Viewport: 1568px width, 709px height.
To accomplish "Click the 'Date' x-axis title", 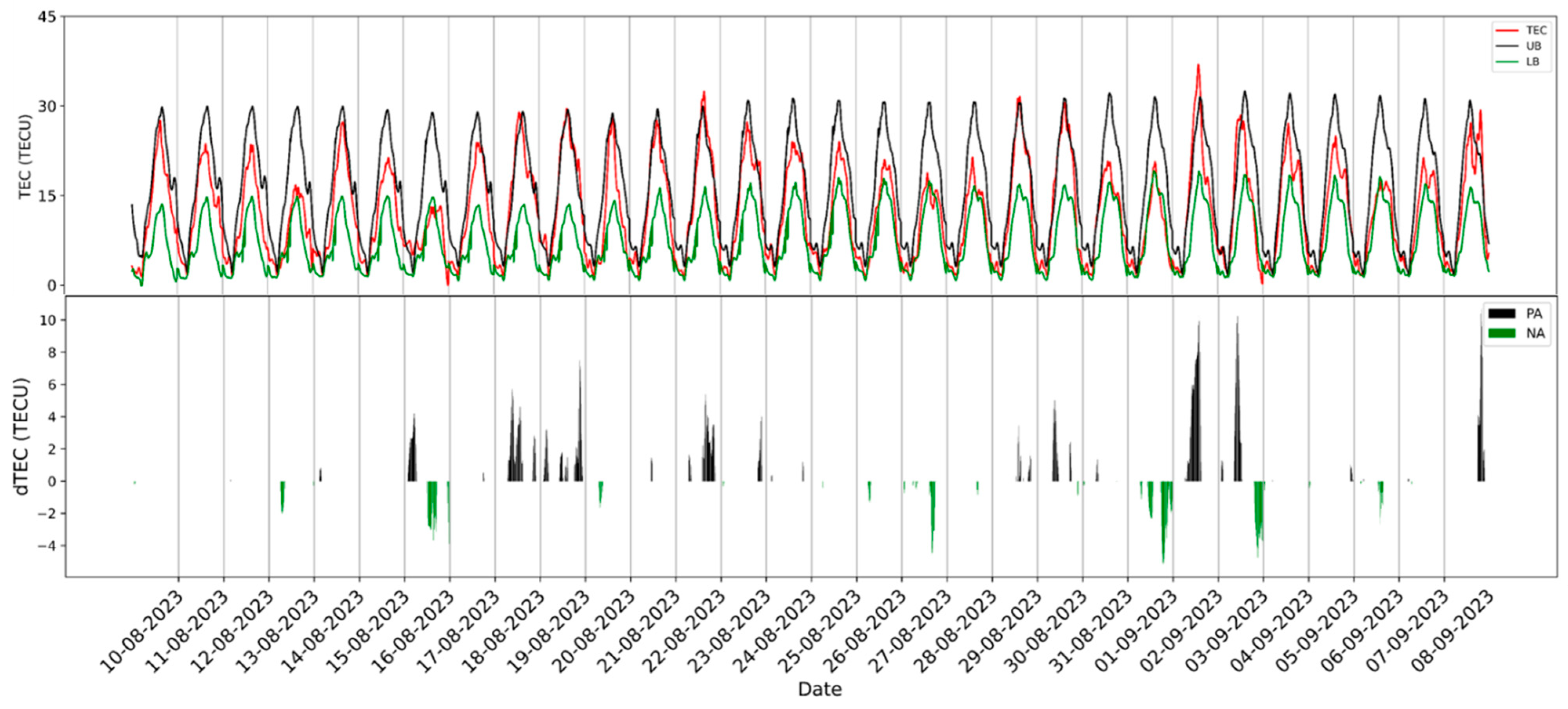I will click(x=820, y=689).
